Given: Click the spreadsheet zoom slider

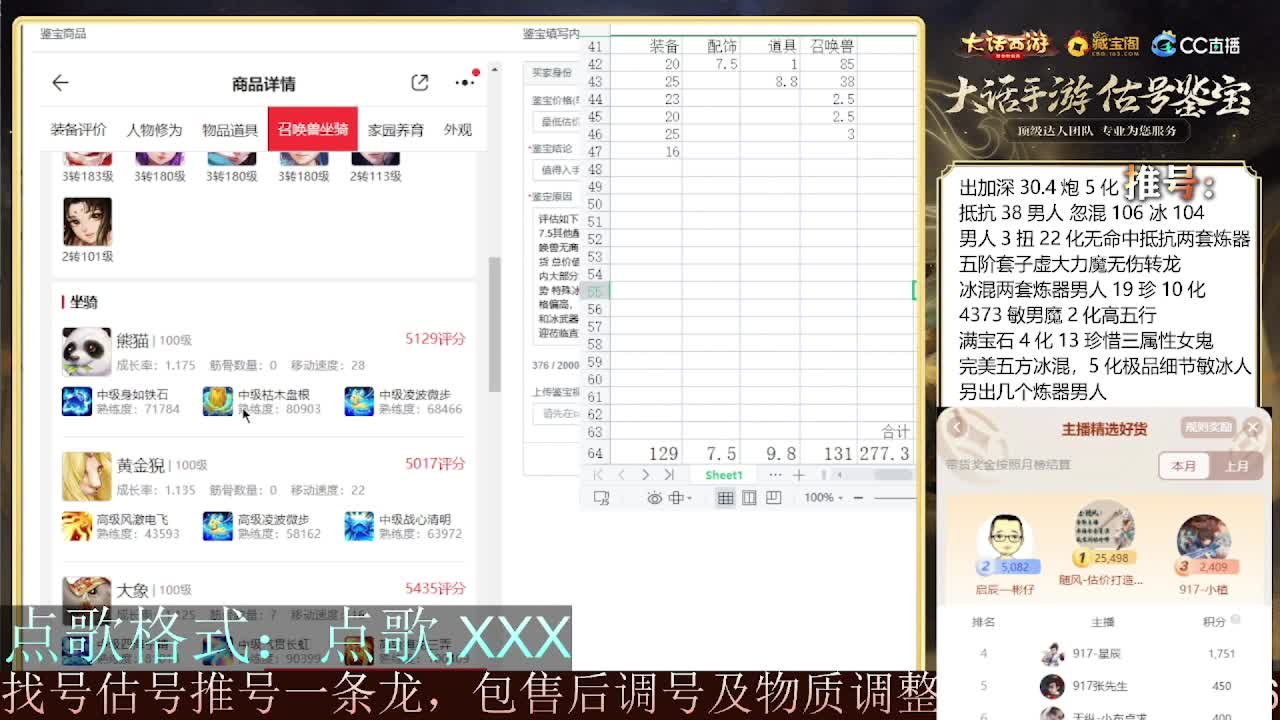Looking at the screenshot, I should 894,498.
